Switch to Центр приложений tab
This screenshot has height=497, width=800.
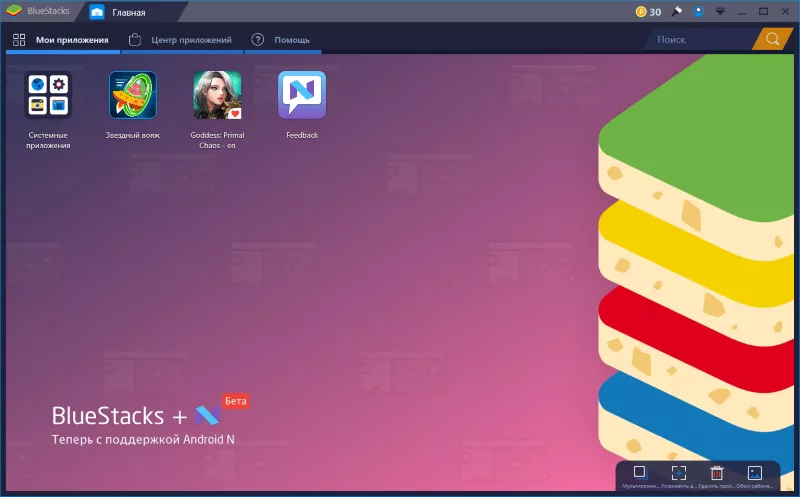point(182,40)
